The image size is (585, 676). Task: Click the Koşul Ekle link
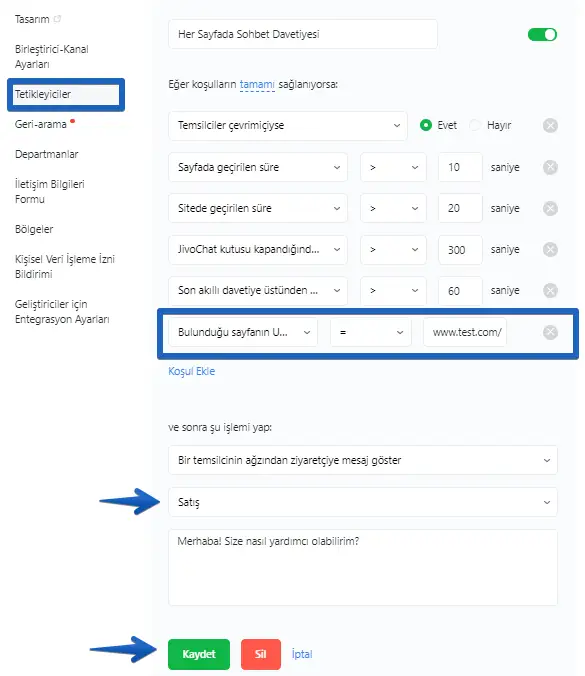click(191, 371)
